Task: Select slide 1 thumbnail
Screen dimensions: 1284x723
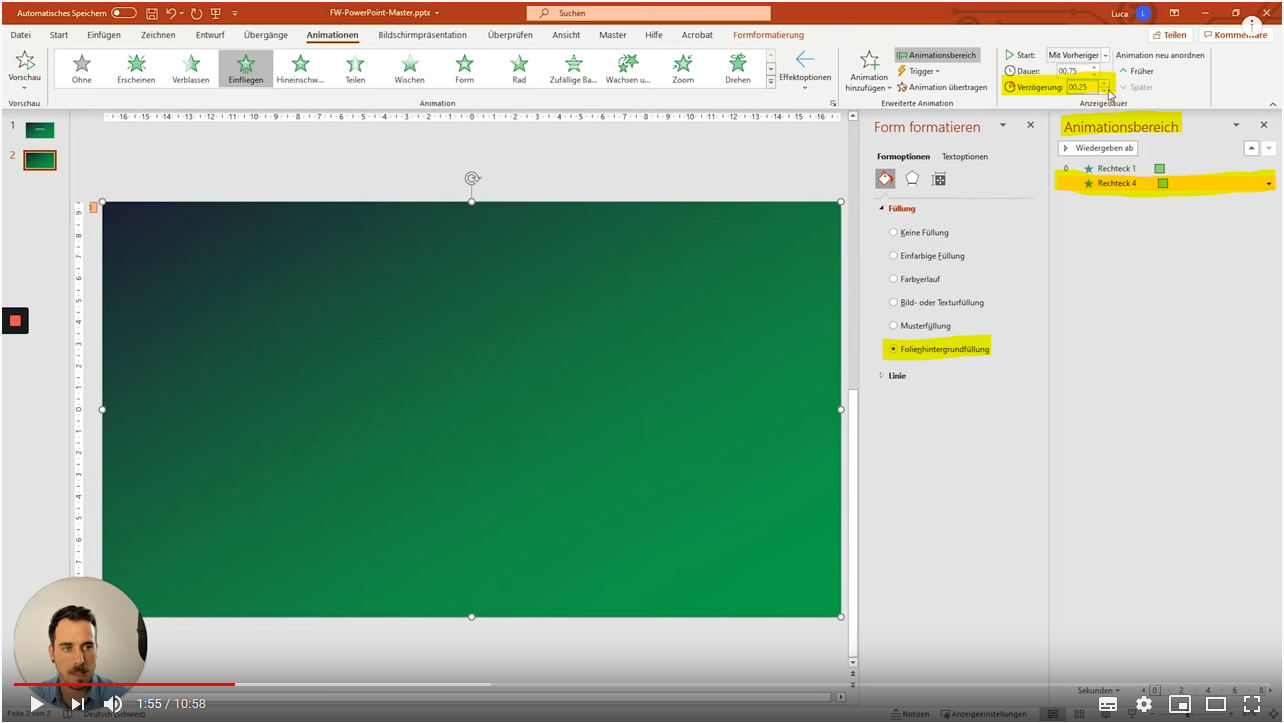Action: coord(40,130)
